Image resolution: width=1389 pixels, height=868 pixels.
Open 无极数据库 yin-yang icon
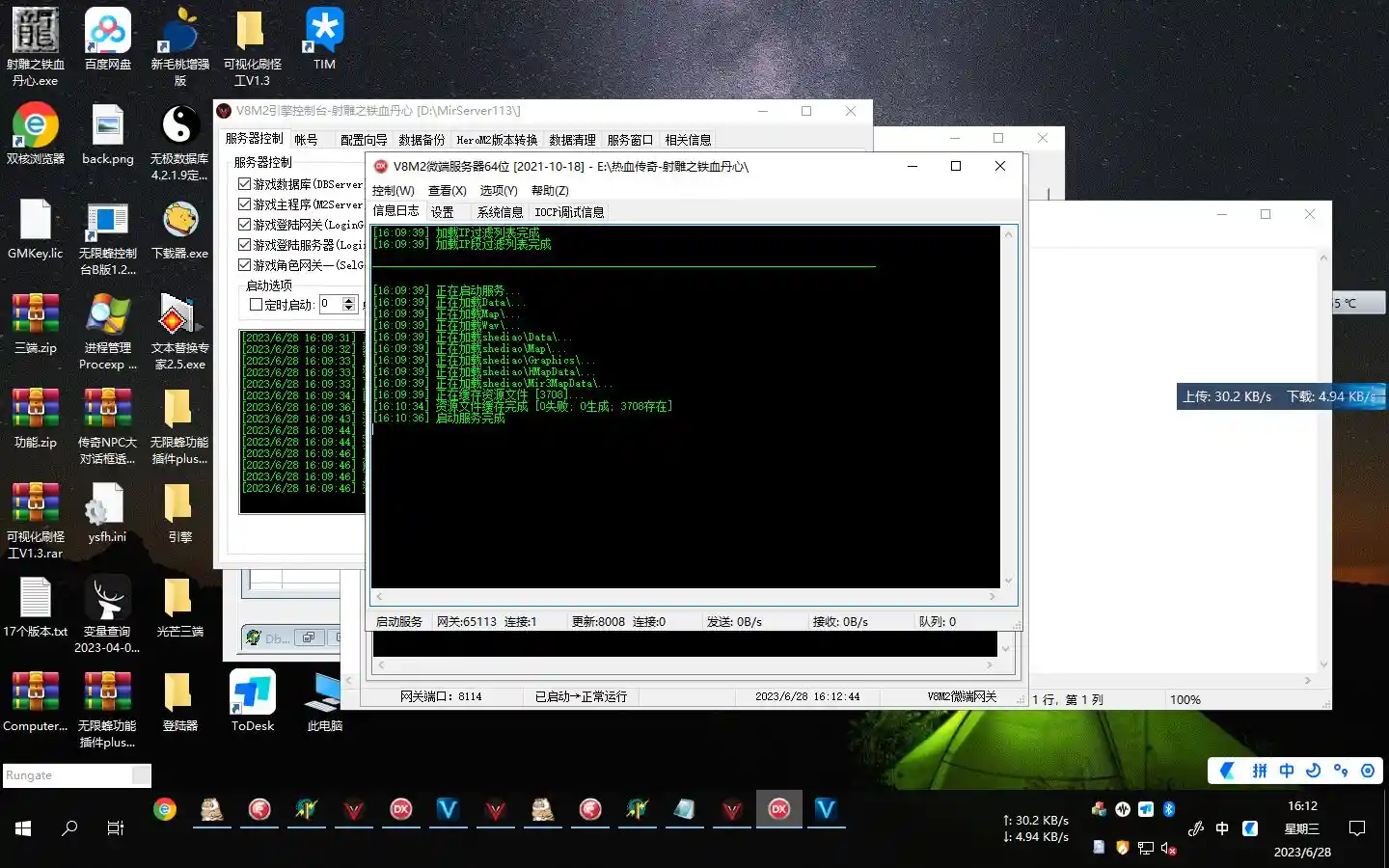[180, 141]
